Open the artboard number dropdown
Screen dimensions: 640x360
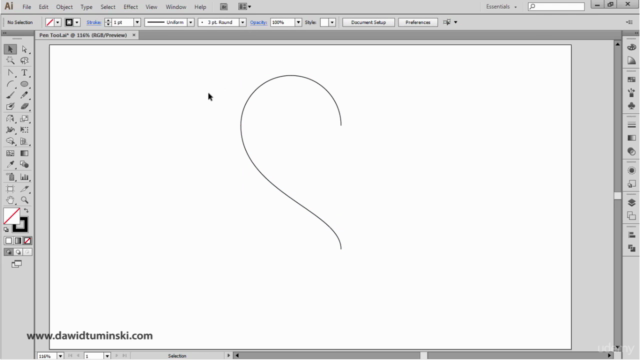point(107,356)
